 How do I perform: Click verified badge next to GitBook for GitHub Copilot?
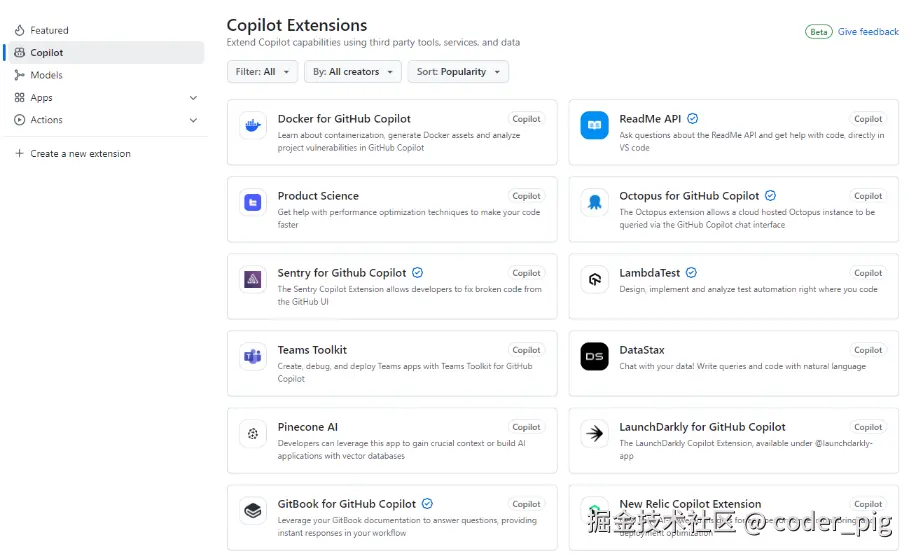427,503
